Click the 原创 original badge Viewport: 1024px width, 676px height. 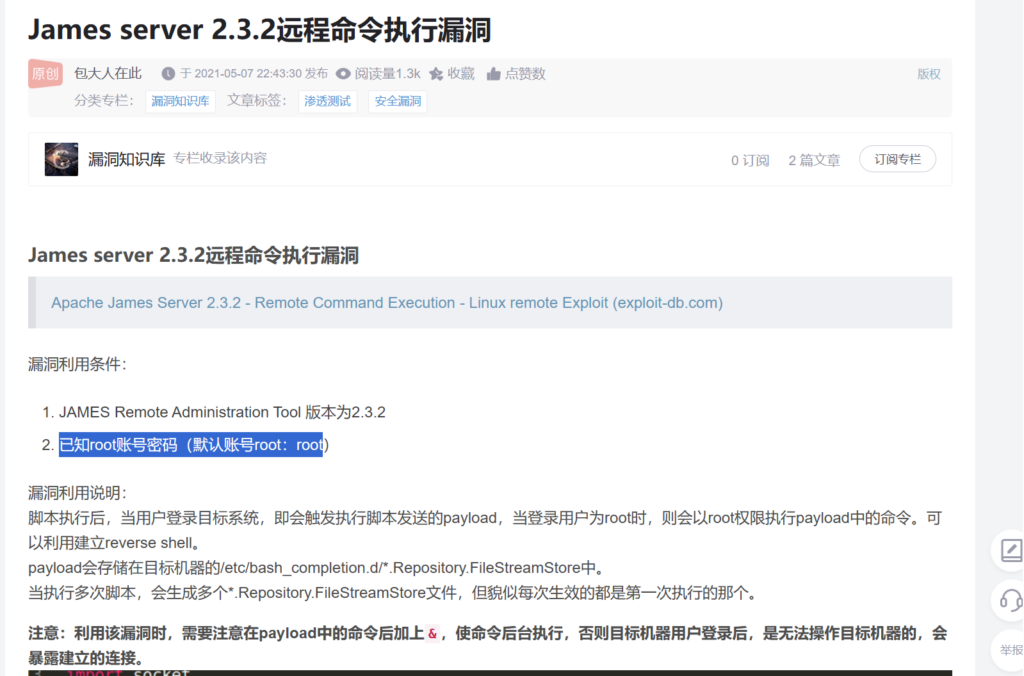pyautogui.click(x=45, y=74)
